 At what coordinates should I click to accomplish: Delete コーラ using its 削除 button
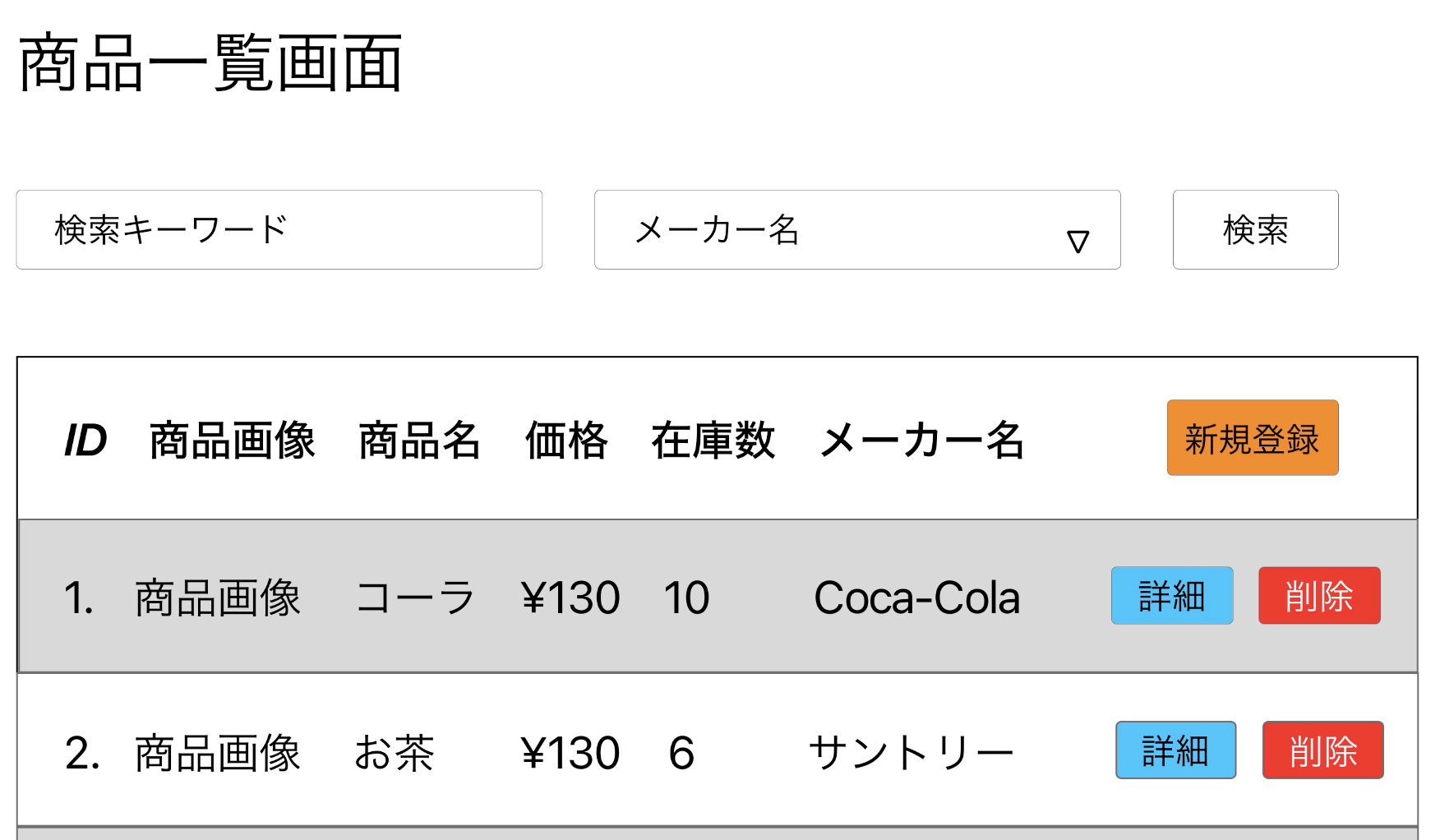[1318, 597]
